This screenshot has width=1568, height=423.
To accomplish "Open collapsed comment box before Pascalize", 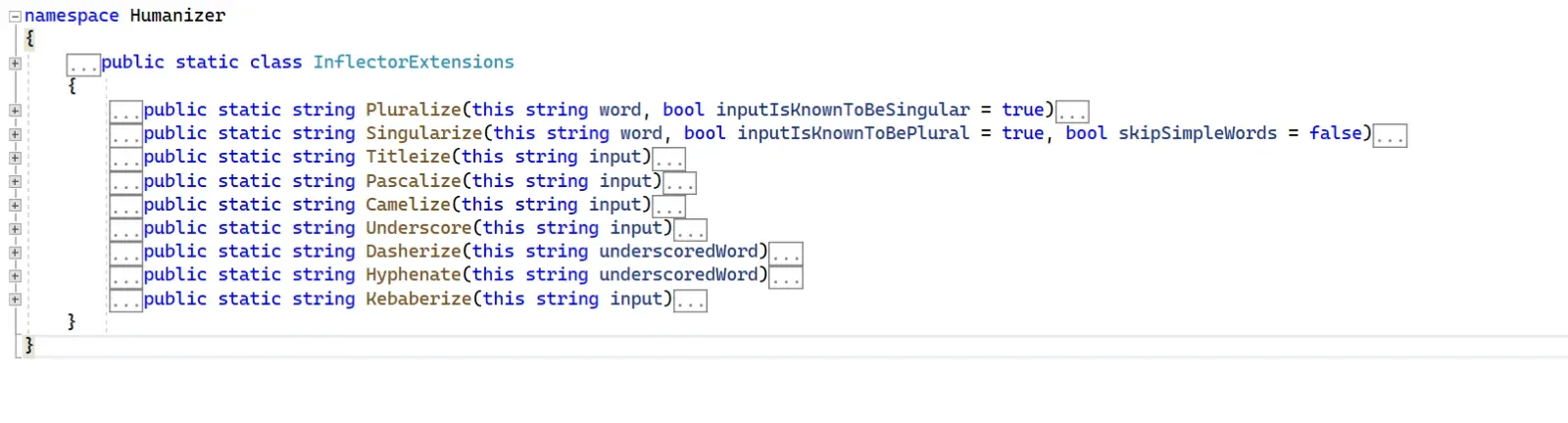I will (126, 182).
